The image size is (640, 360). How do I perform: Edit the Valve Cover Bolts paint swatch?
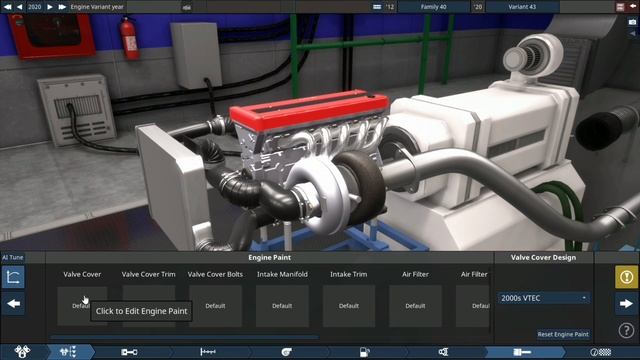(215, 306)
